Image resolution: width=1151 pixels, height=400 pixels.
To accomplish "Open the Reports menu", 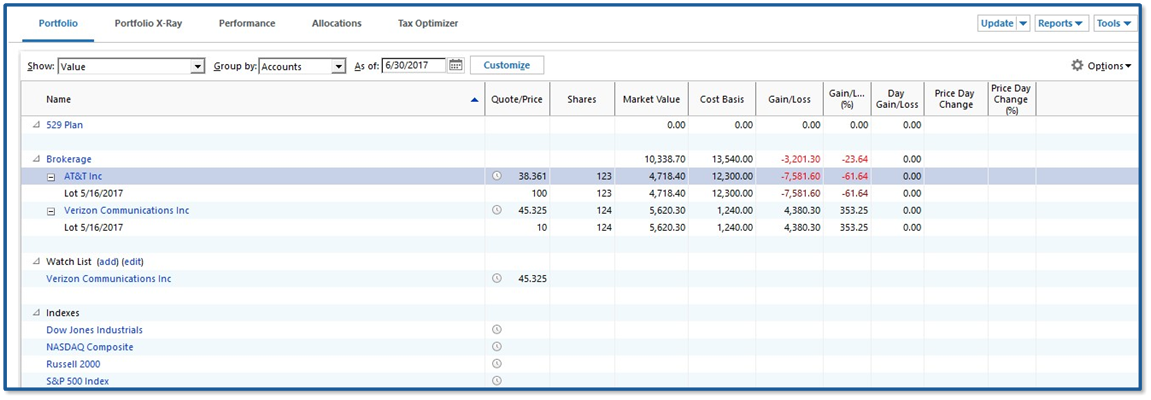I will pos(1061,24).
